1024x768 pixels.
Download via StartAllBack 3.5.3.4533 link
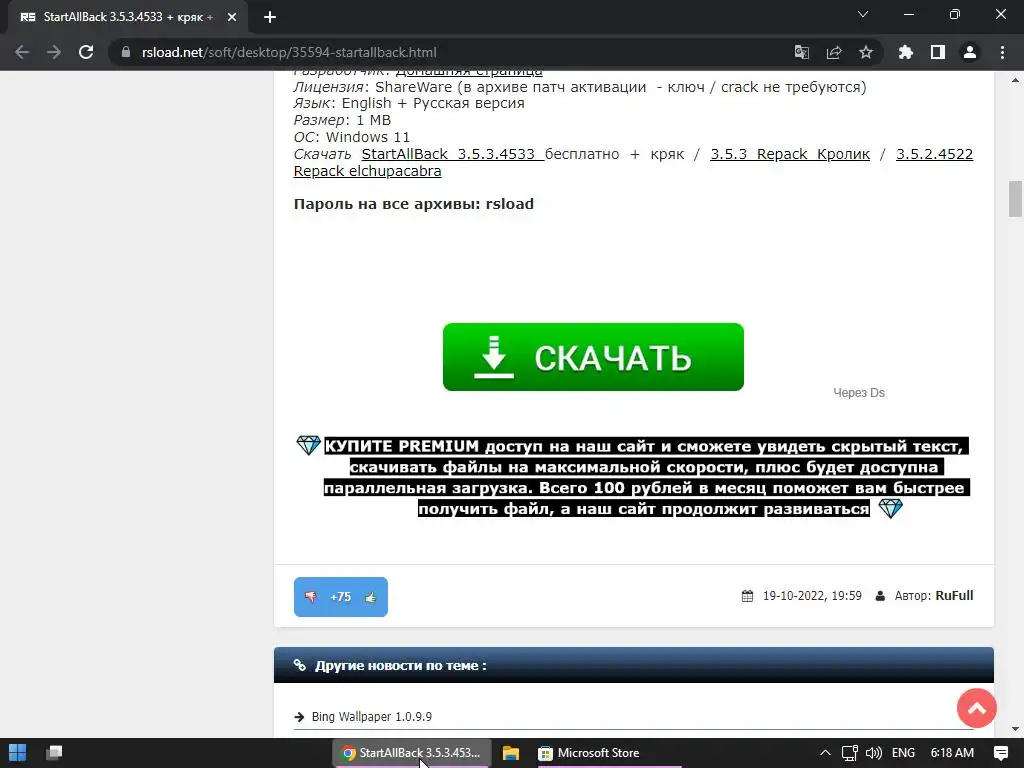[453, 154]
